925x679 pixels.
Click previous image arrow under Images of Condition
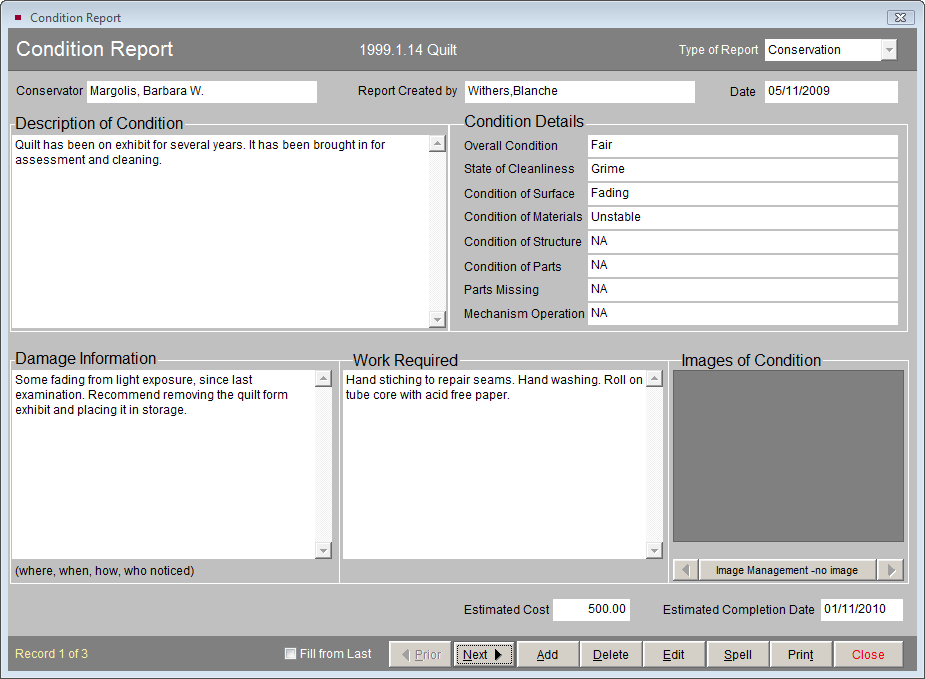click(685, 569)
